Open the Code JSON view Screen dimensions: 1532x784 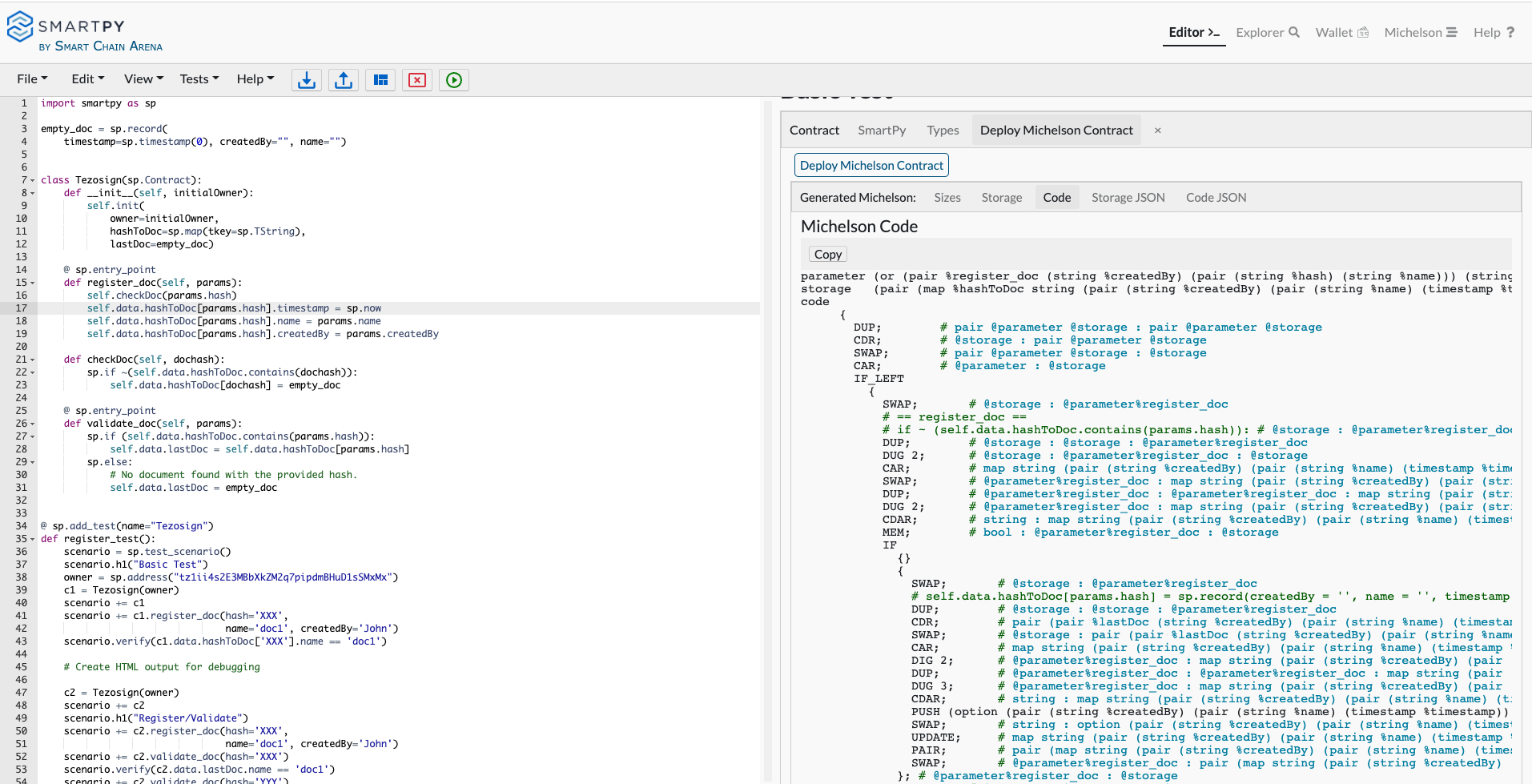(1216, 198)
